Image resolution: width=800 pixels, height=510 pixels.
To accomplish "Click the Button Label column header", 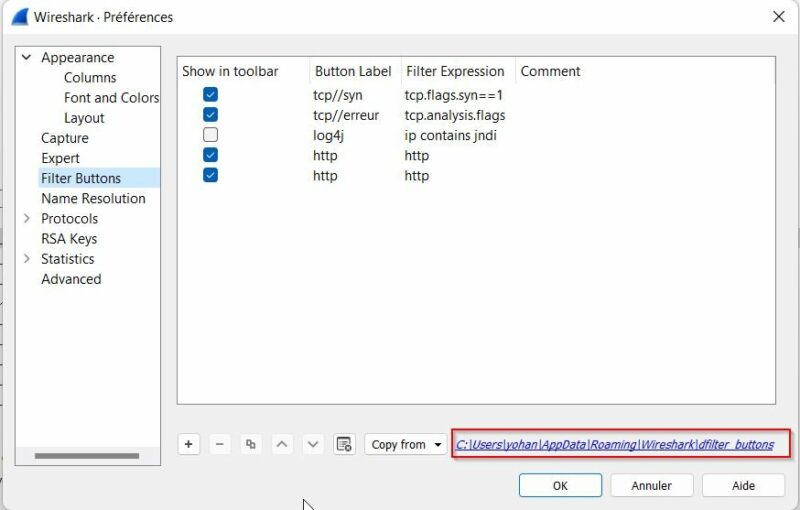I will click(x=355, y=71).
